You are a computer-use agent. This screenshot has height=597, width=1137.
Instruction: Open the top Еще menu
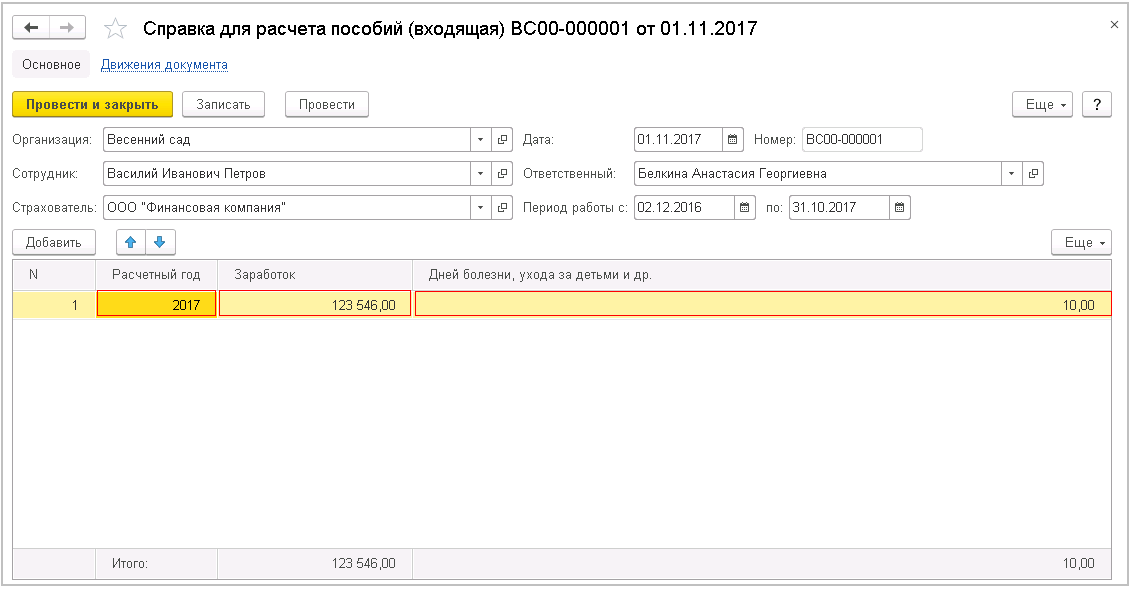pos(1042,104)
